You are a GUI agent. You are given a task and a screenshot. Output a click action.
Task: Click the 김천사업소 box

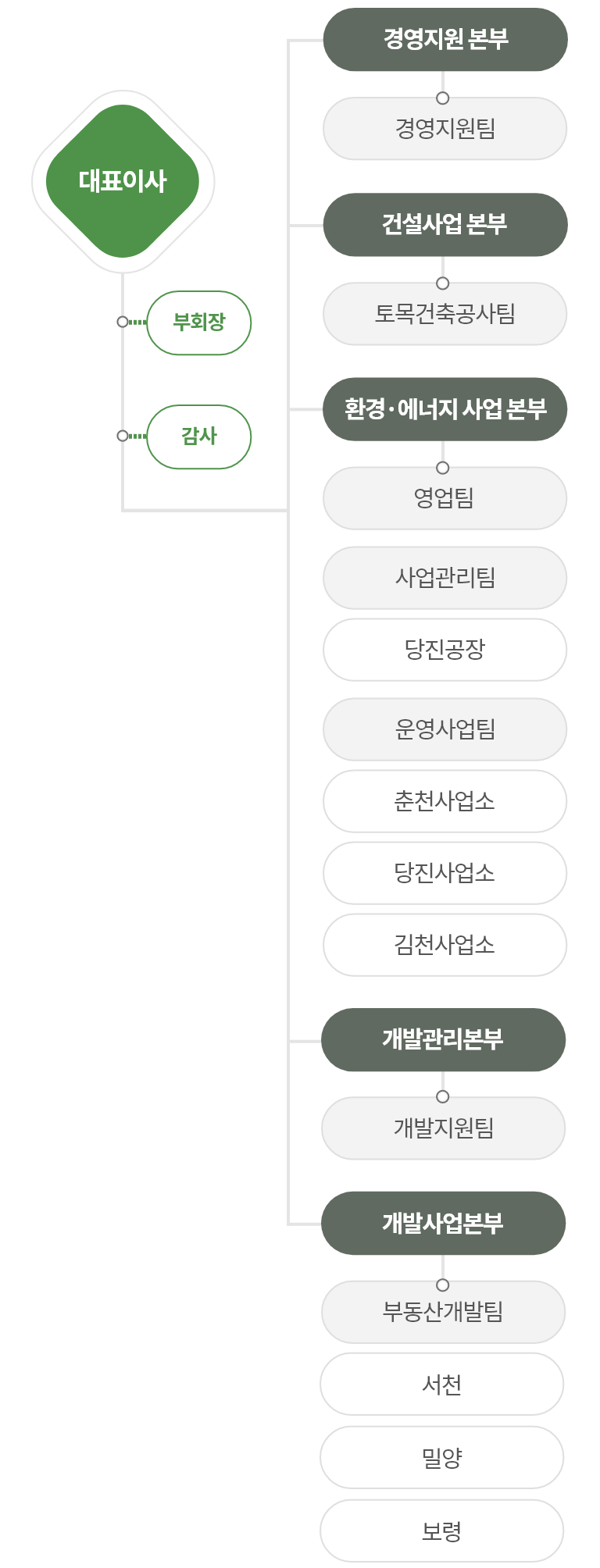tap(445, 945)
